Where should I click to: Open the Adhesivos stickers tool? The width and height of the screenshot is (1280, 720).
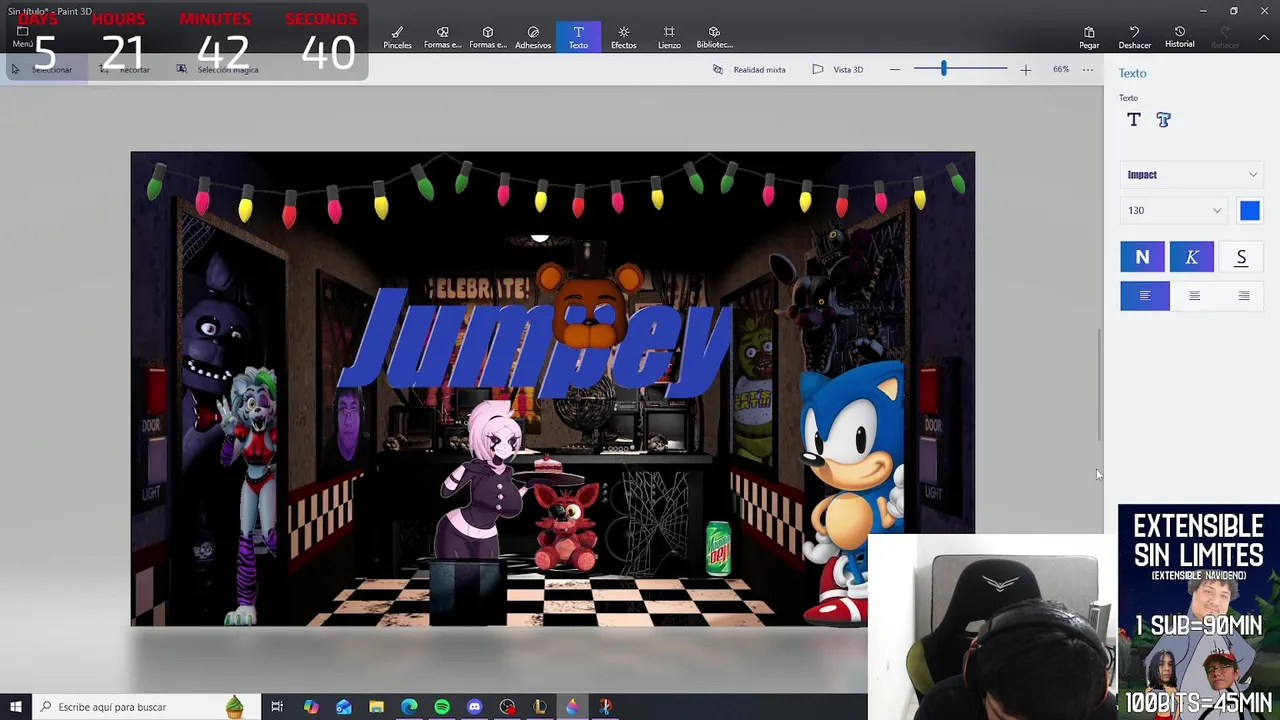click(533, 37)
